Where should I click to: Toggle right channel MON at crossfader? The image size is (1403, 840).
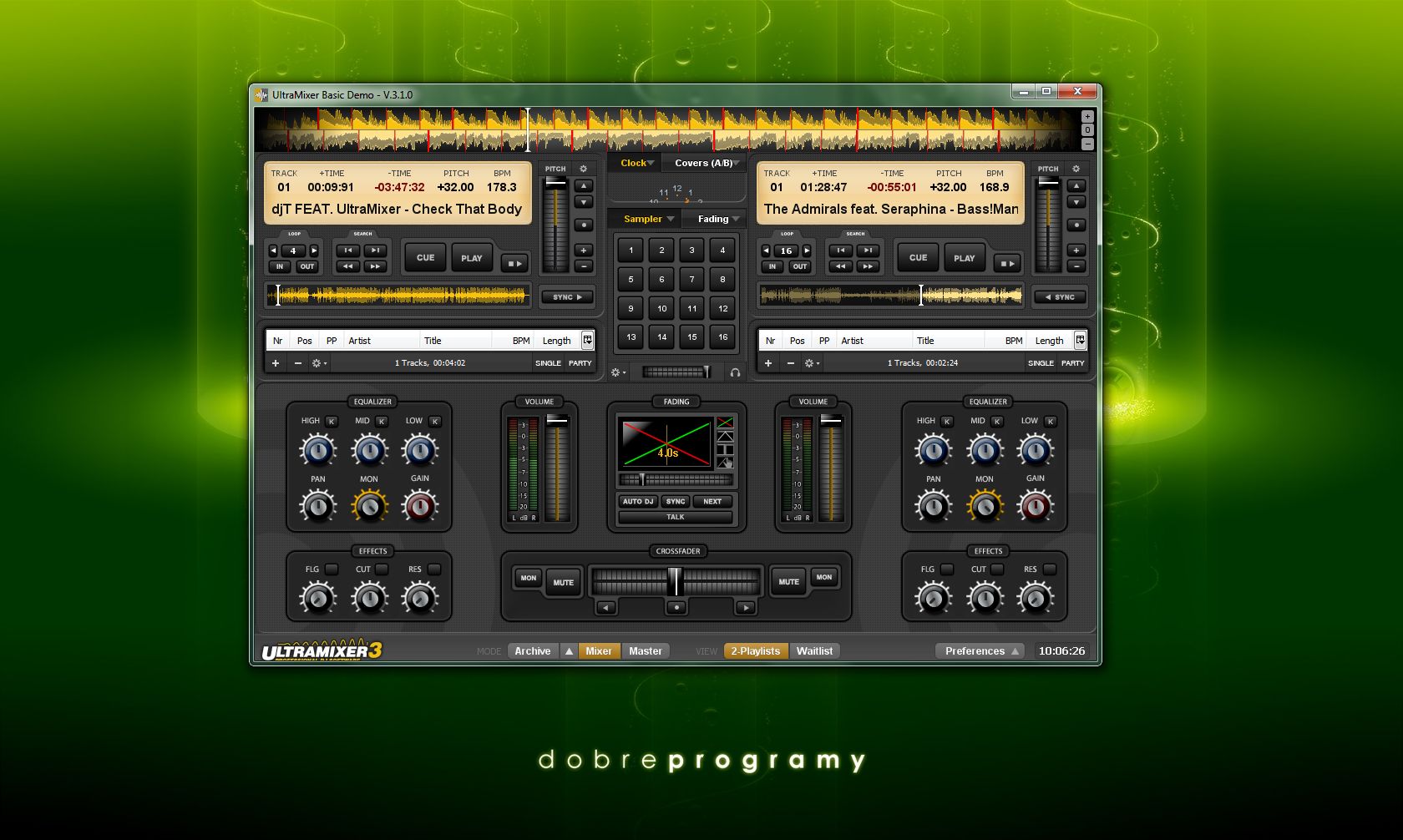[824, 577]
